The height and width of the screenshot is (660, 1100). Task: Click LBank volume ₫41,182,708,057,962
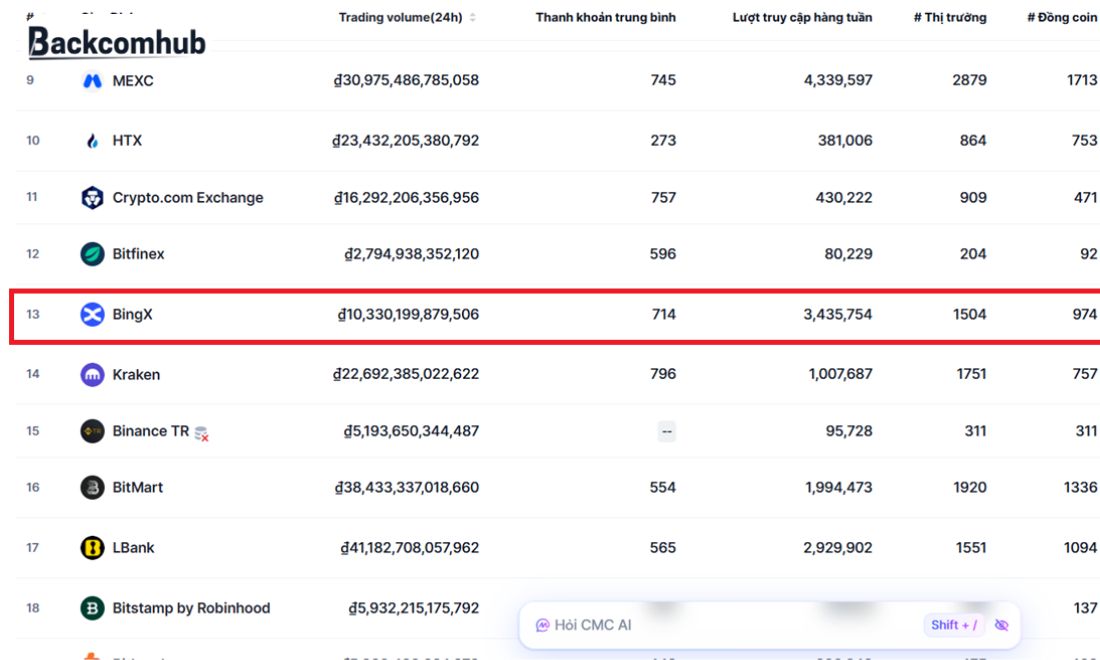point(410,548)
